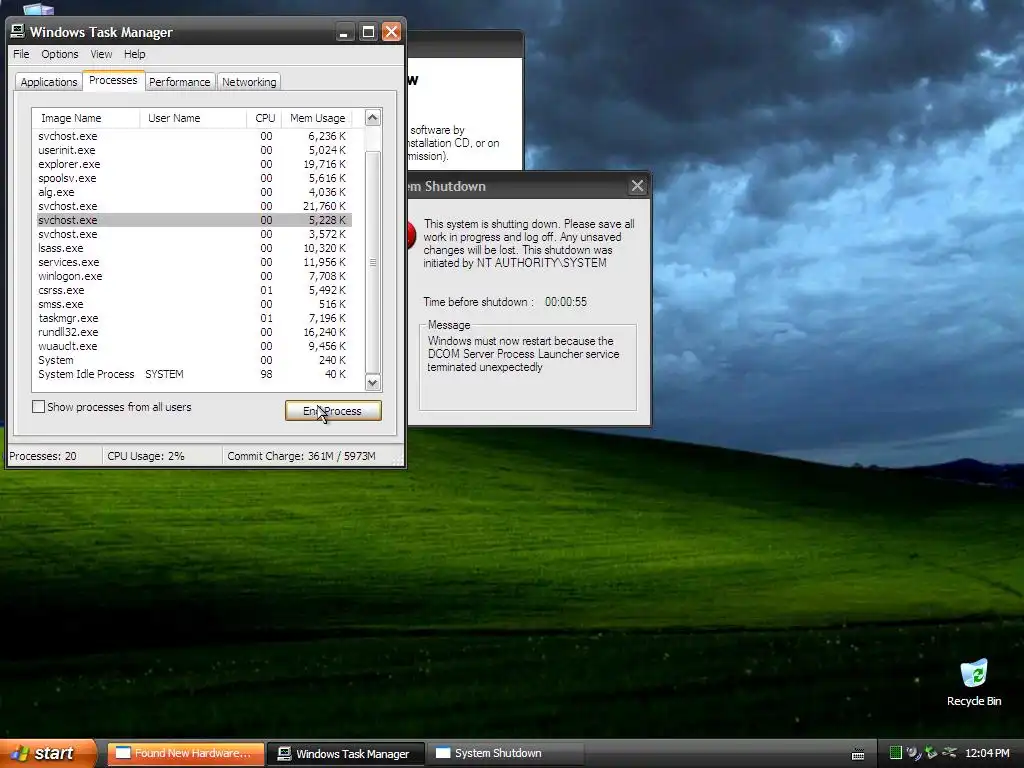The height and width of the screenshot is (768, 1024).
Task: Sort processes by CPU column
Action: coord(264,118)
